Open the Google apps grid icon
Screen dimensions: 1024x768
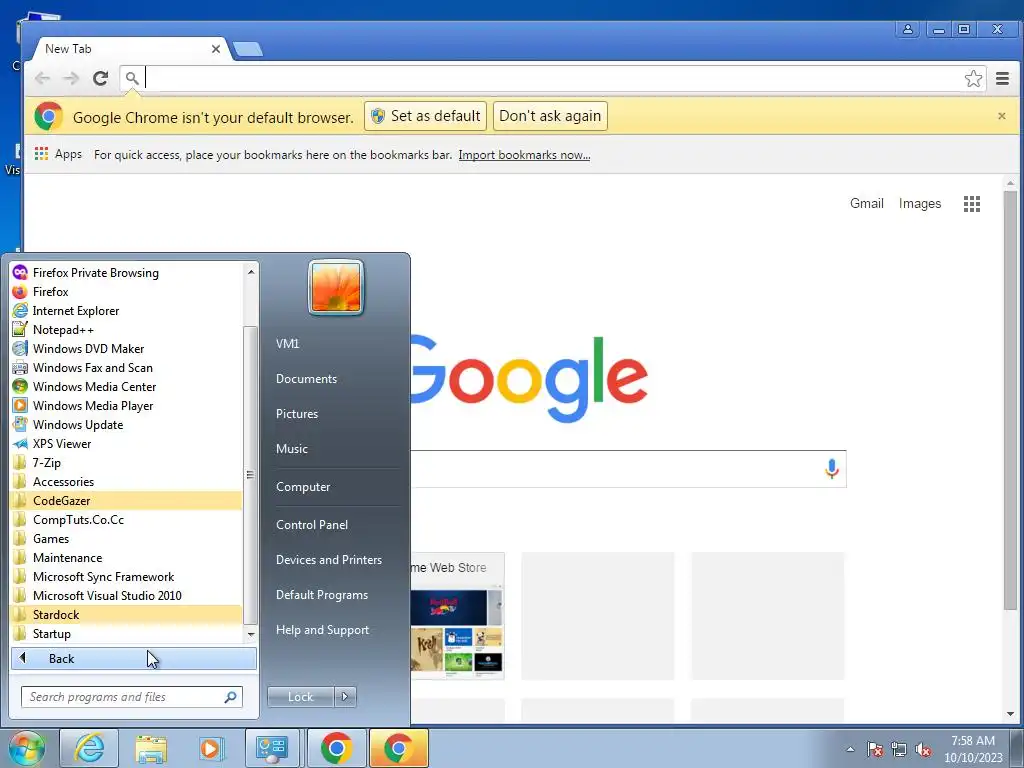(972, 204)
